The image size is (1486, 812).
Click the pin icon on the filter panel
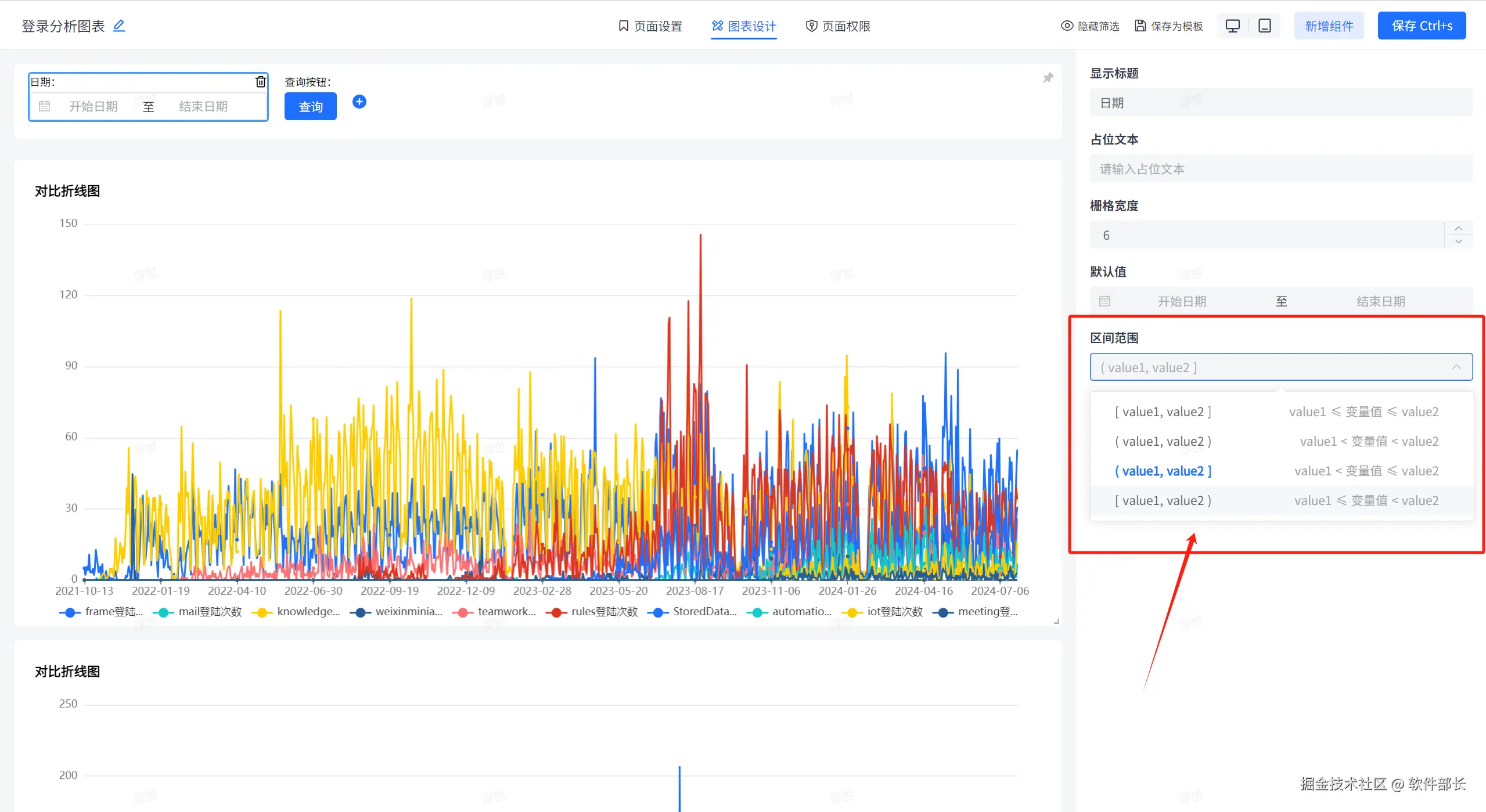1048,78
